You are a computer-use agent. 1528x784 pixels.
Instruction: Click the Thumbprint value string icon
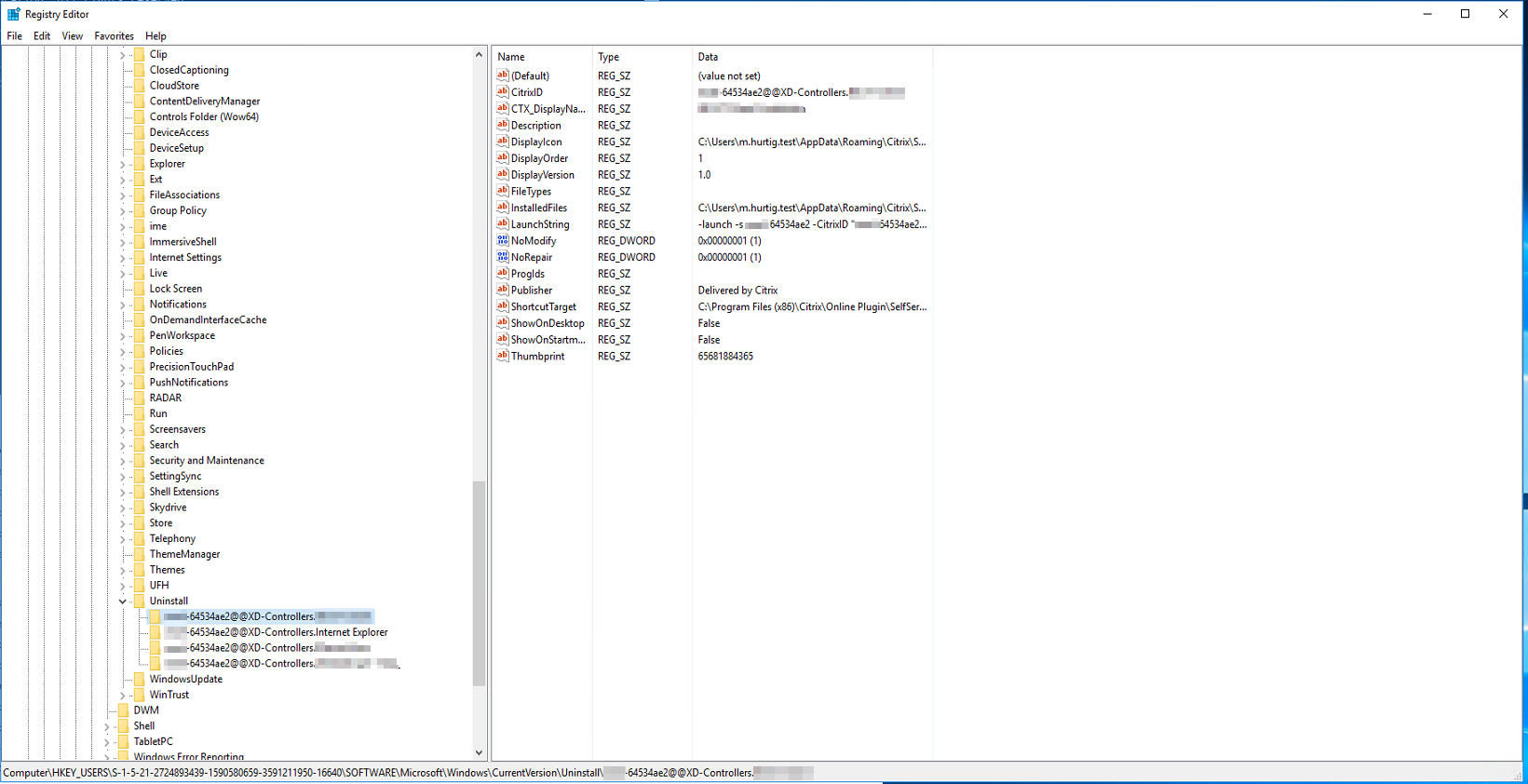[502, 356]
